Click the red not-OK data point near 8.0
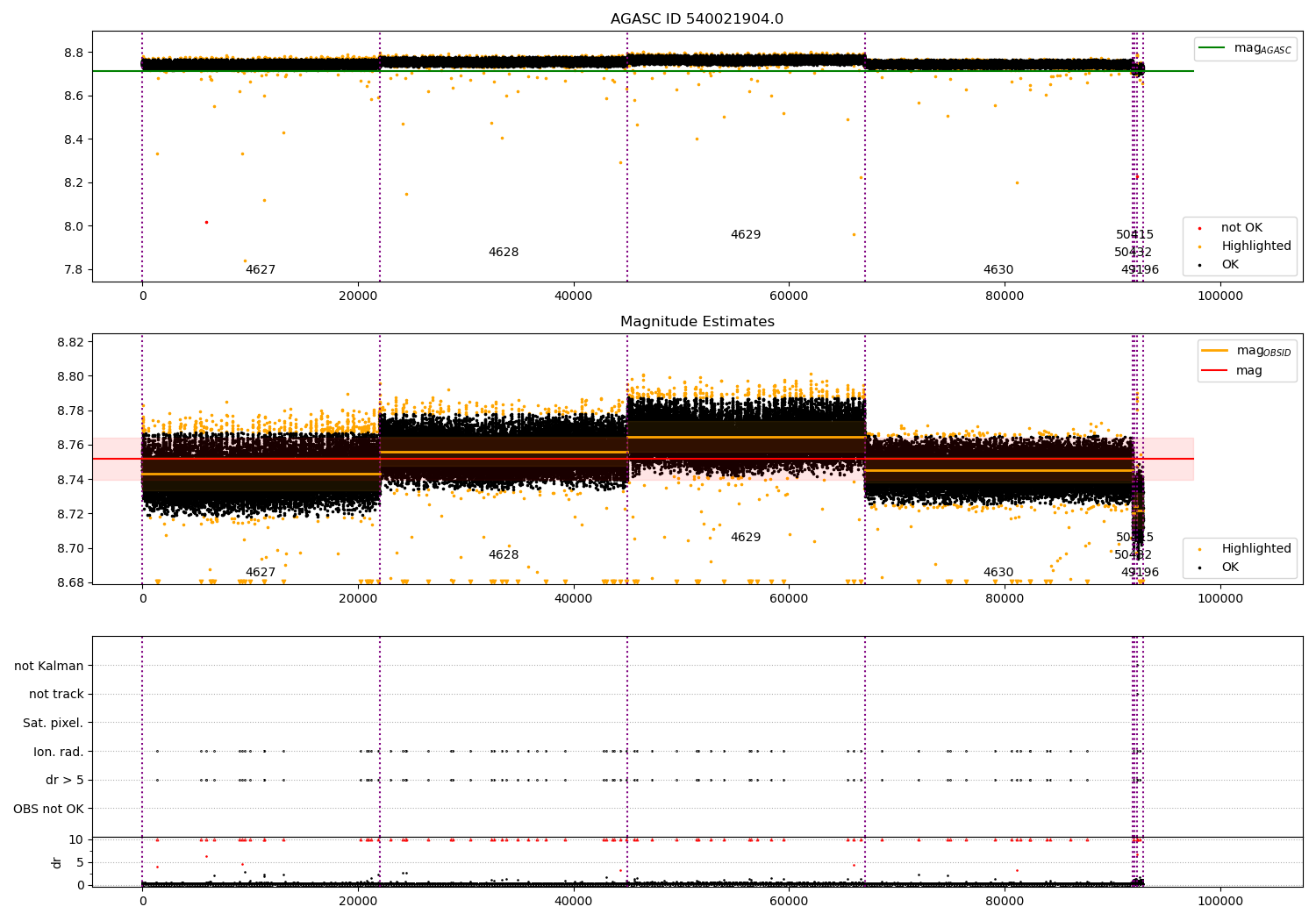 (206, 222)
